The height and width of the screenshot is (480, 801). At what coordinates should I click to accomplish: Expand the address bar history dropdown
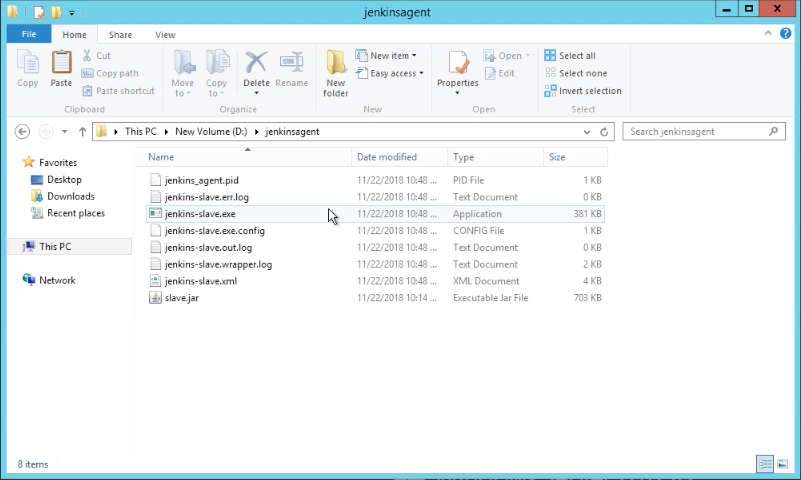(586, 132)
